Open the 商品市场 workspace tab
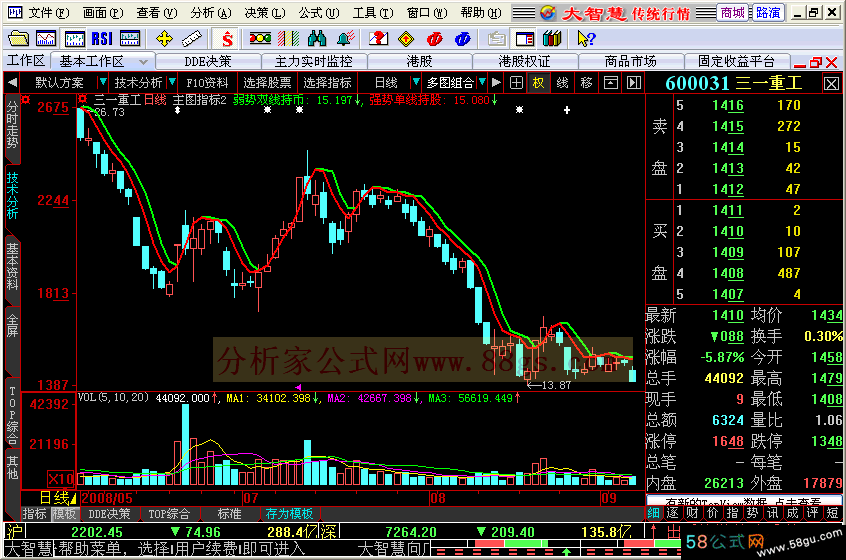846x560 pixels. [x=630, y=62]
